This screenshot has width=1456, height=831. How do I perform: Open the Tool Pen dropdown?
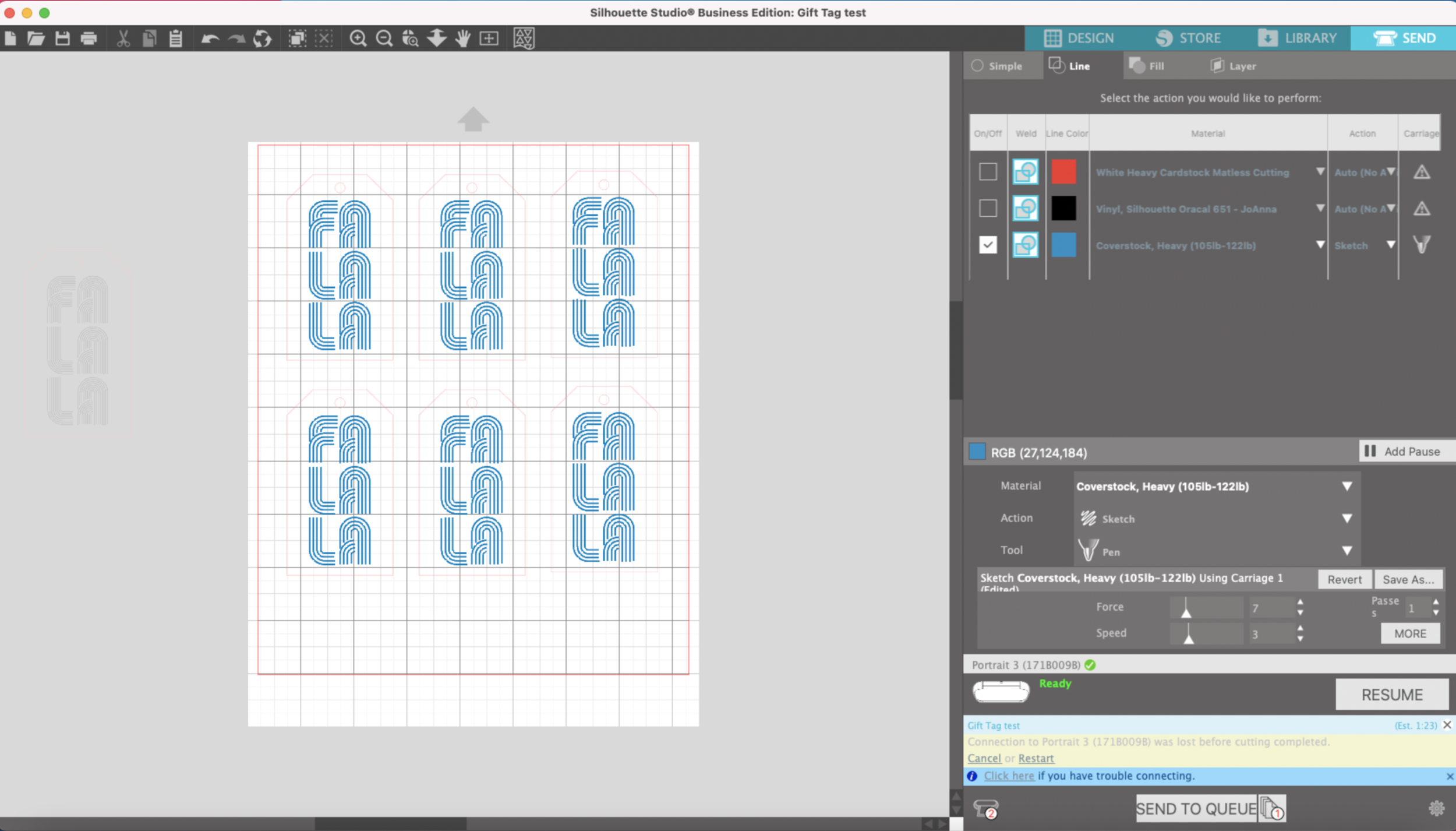click(x=1347, y=550)
